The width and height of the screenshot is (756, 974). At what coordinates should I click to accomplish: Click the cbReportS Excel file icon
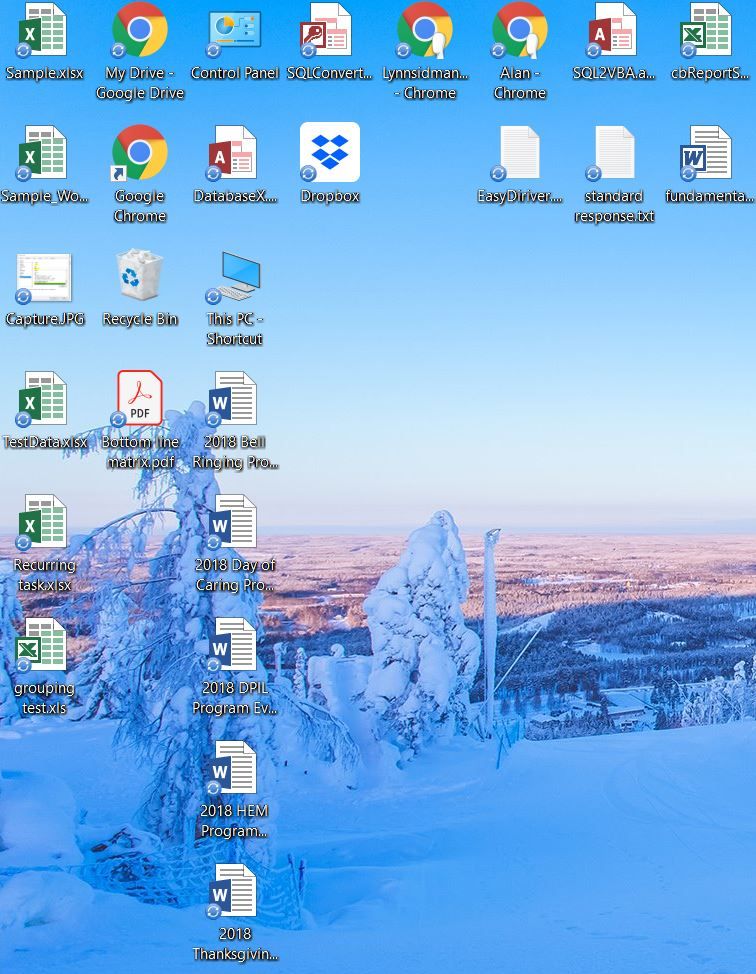709,31
